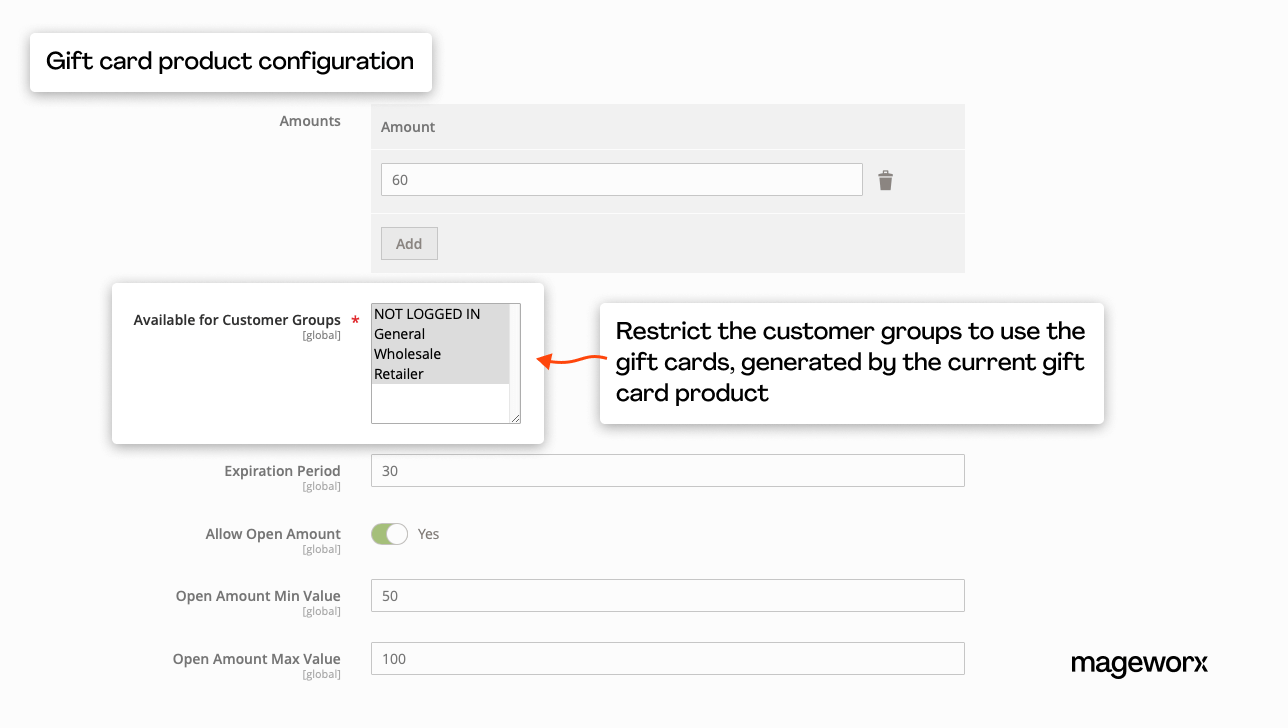Focus the Open Amount Min Value field
This screenshot has width=1288, height=728.
point(667,596)
